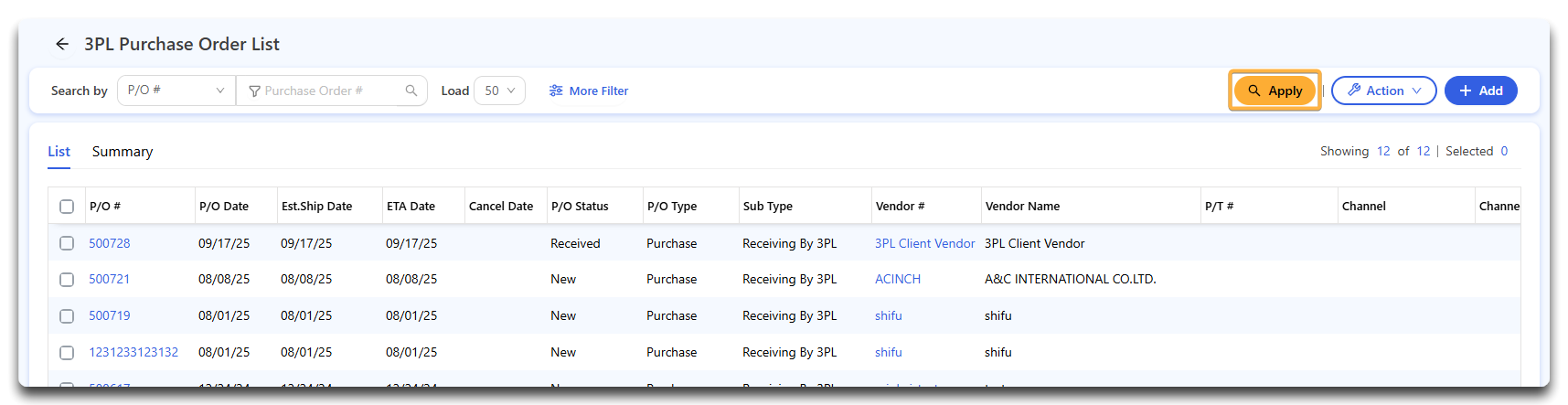Click the search magnifier in Purchase Order field
This screenshot has height=405, width=1568.
pyautogui.click(x=411, y=91)
